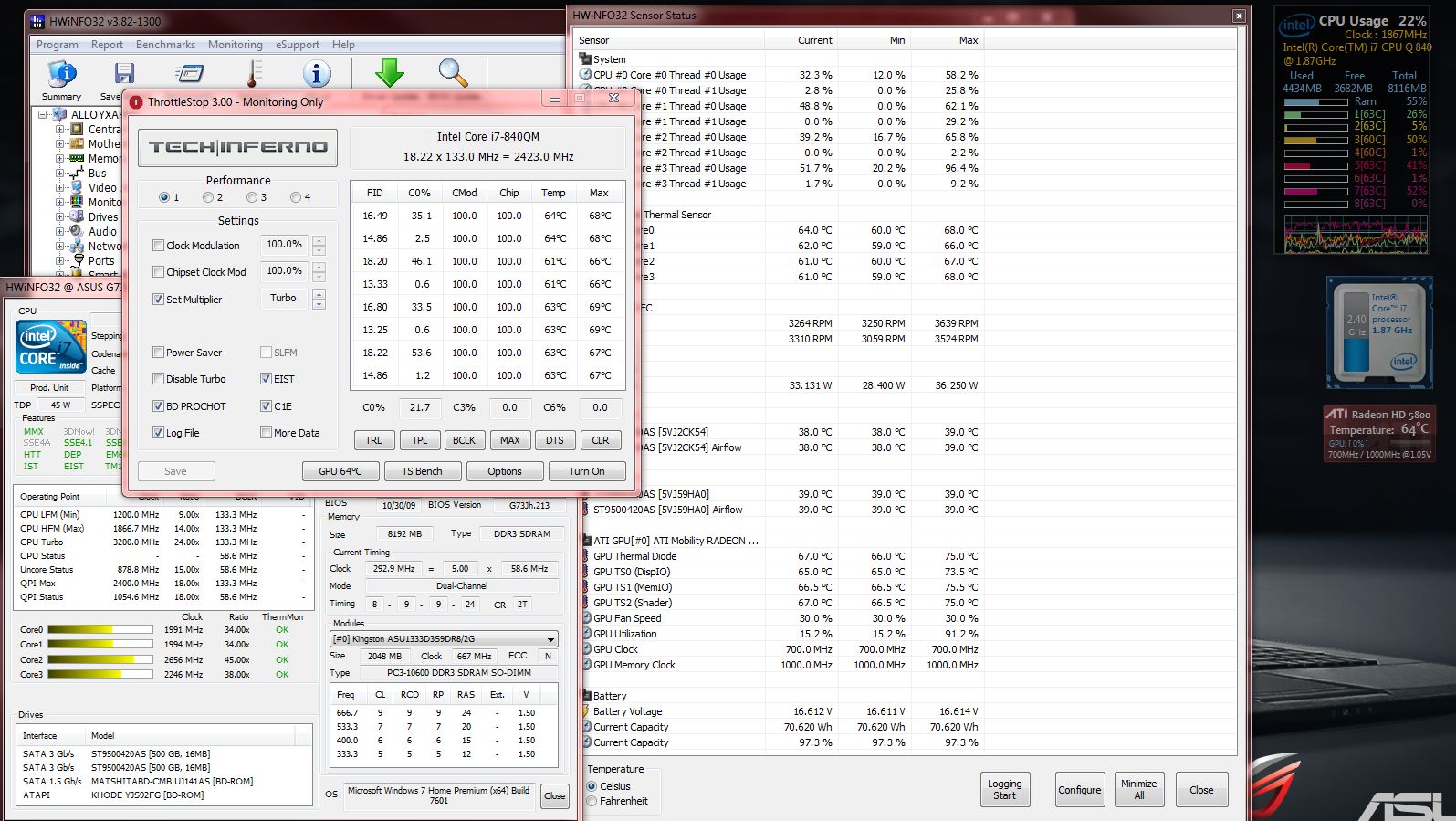Expand the Video tree node
This screenshot has width=1456, height=821.
click(x=60, y=188)
